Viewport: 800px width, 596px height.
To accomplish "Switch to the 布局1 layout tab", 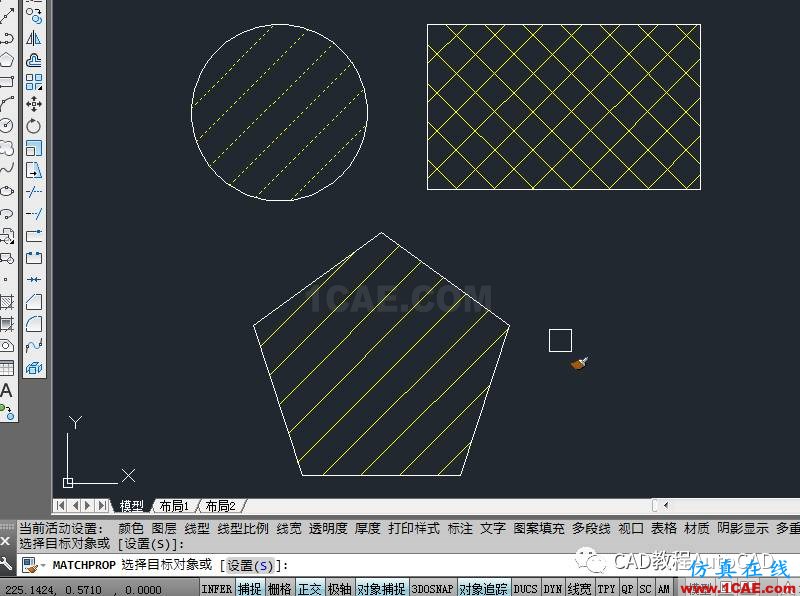I will tap(174, 506).
